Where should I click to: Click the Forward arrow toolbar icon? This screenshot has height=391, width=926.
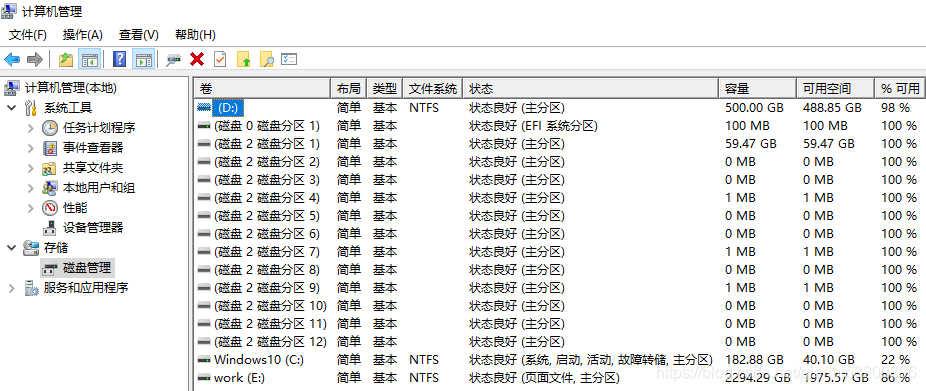35,59
